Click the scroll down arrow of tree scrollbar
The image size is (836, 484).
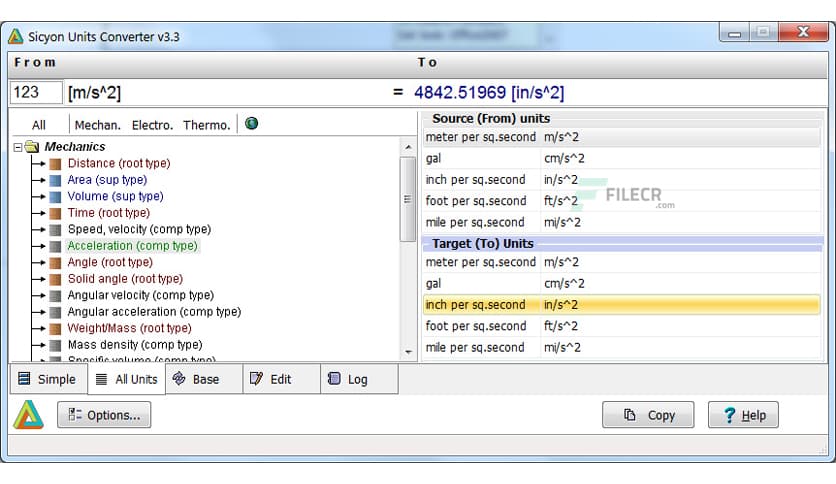pyautogui.click(x=408, y=352)
